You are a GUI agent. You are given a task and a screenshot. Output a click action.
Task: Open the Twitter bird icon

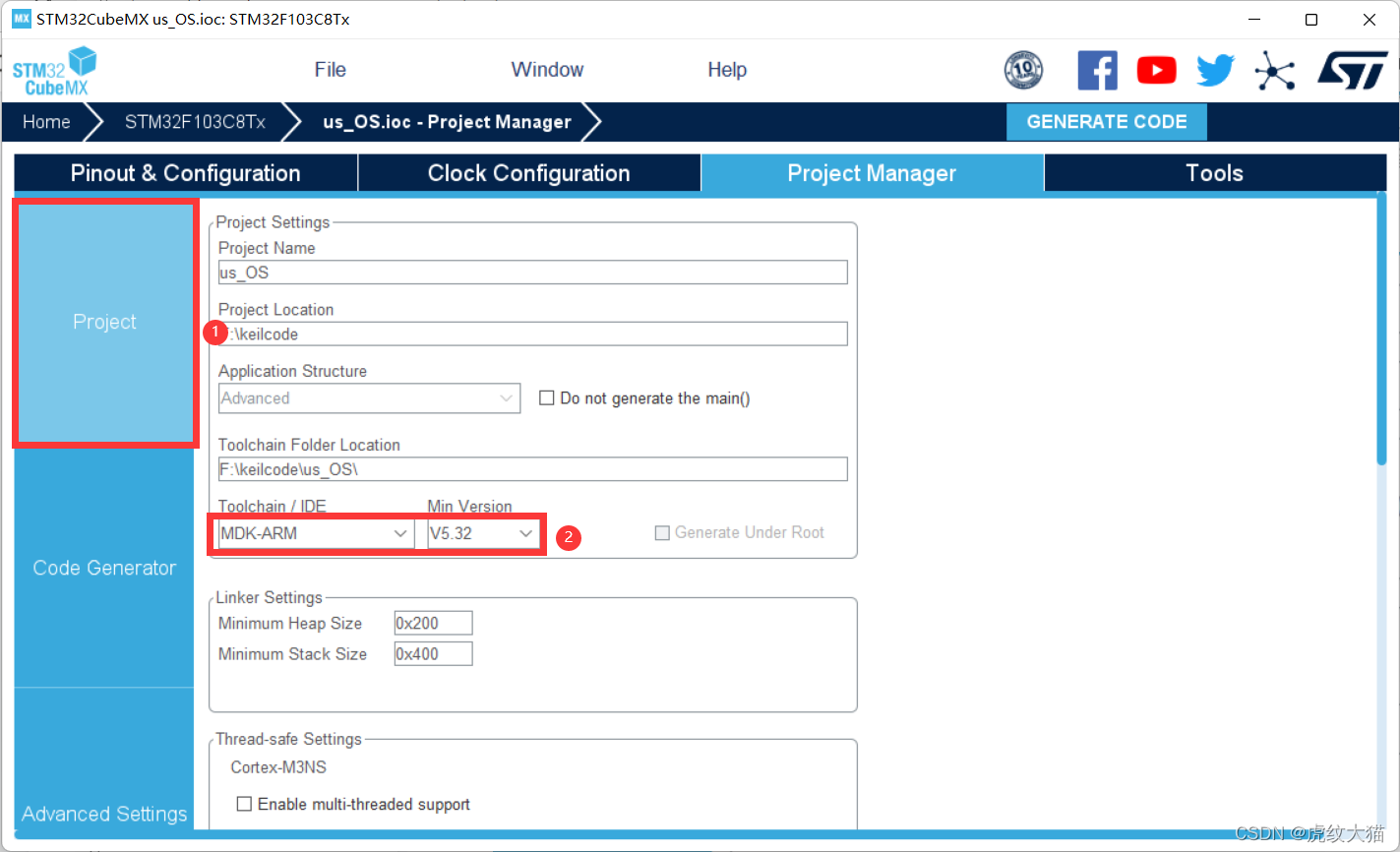[1215, 70]
